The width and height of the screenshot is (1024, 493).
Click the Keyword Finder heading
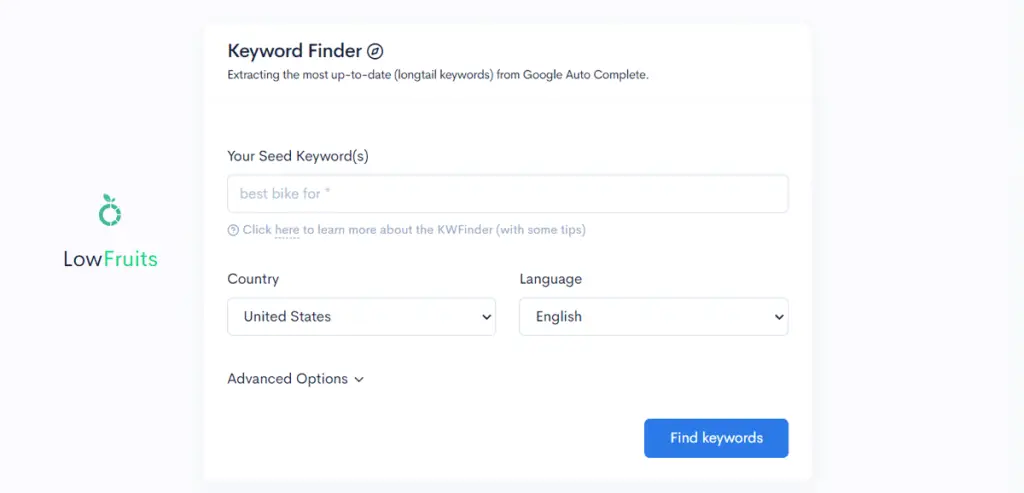click(x=295, y=51)
